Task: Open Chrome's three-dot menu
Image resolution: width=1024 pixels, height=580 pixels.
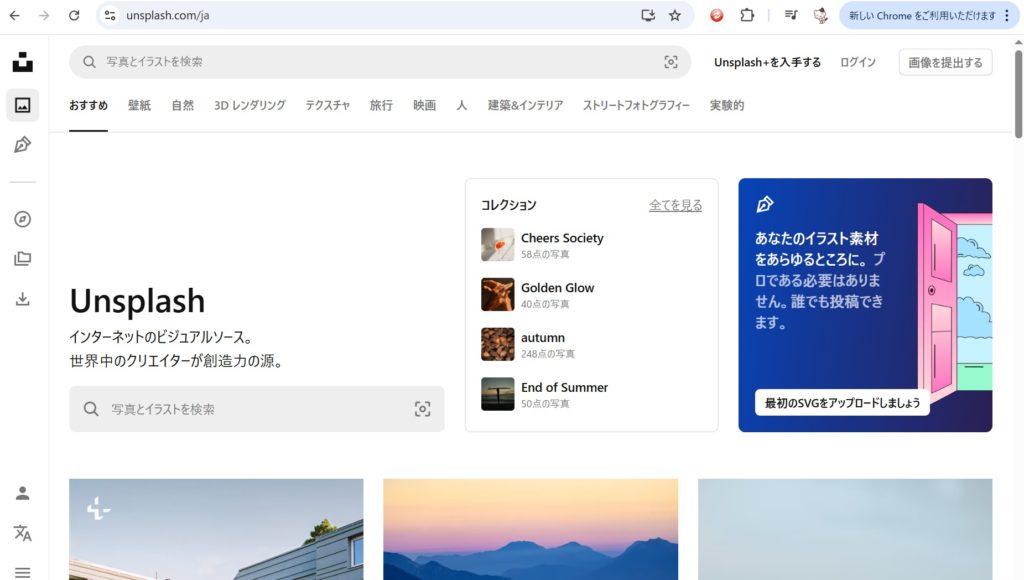Action: (1007, 16)
